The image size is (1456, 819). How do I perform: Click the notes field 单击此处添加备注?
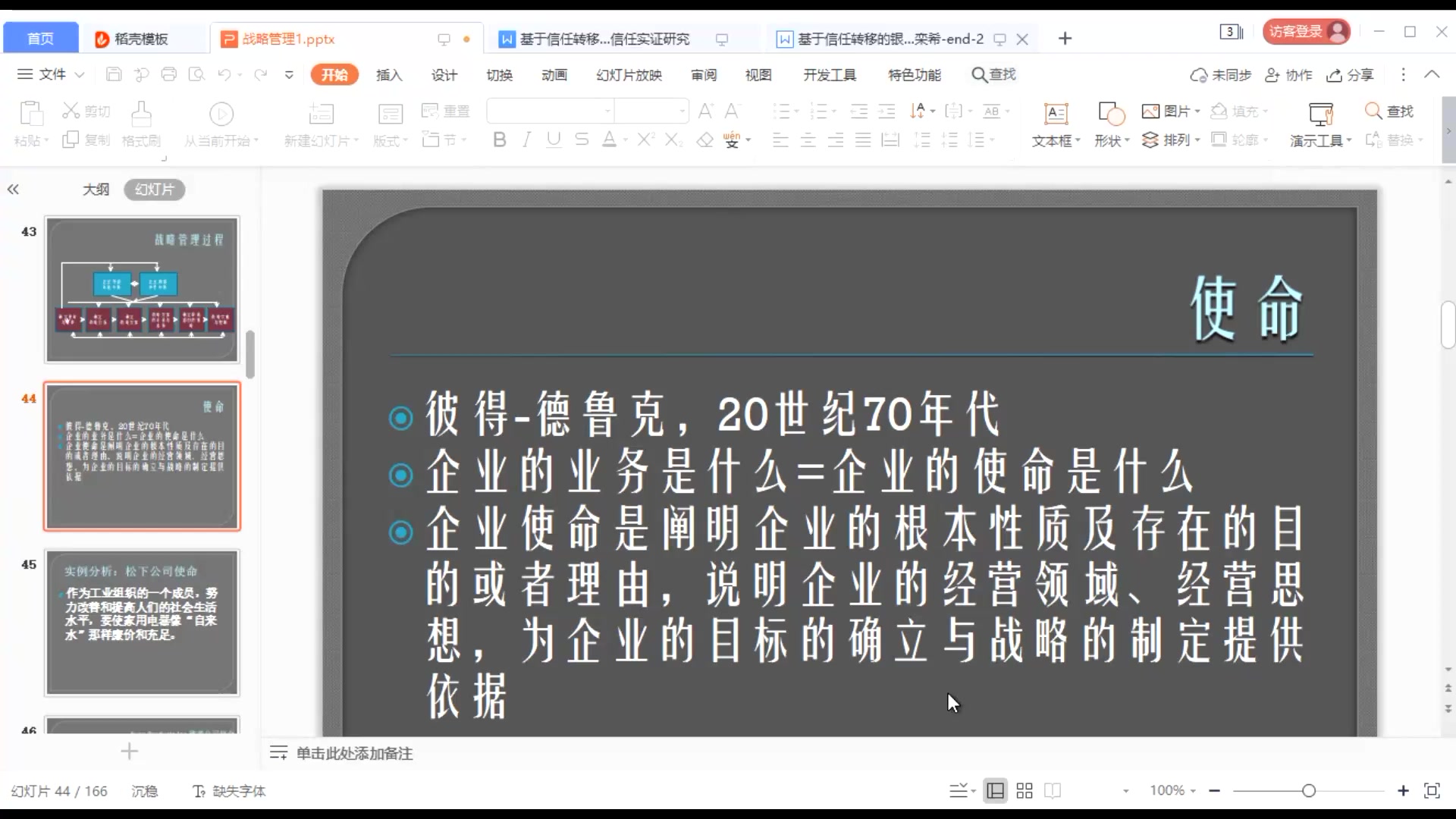tap(354, 753)
